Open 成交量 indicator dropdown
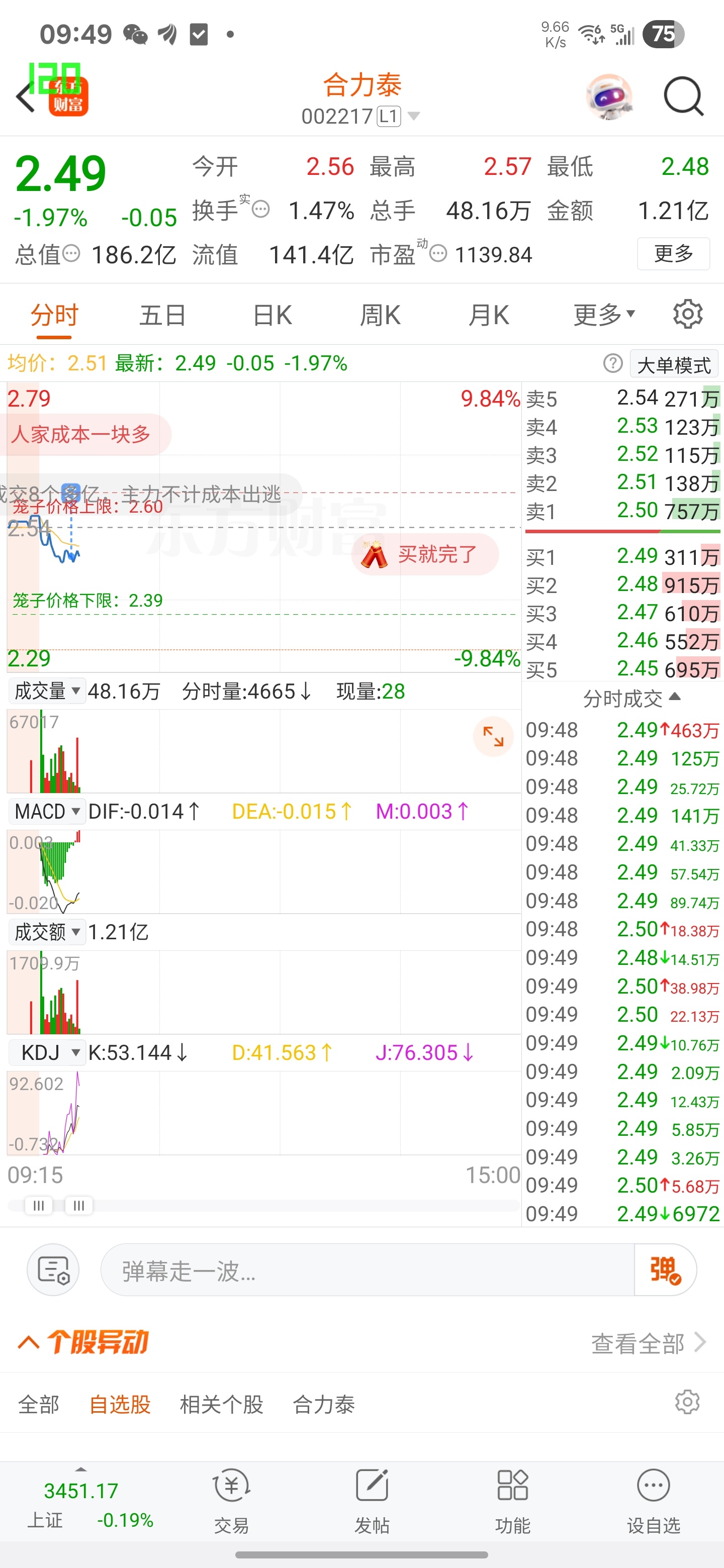 point(46,691)
